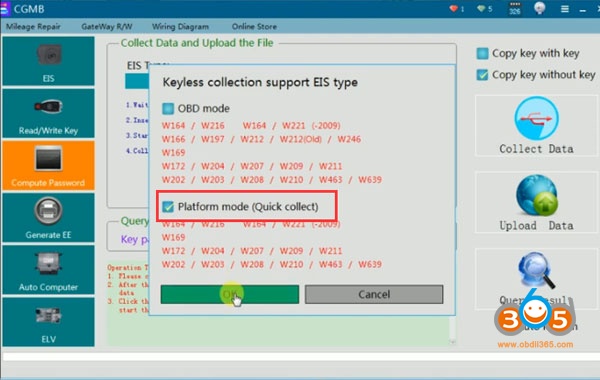The width and height of the screenshot is (600, 380).
Task: Open the Online Store menu
Action: point(254,27)
